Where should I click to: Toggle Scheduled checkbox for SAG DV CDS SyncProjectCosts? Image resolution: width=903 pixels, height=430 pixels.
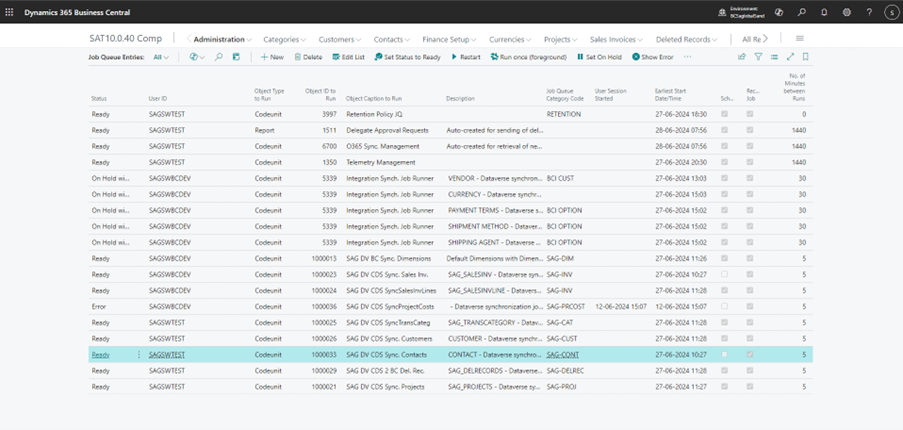click(724, 307)
